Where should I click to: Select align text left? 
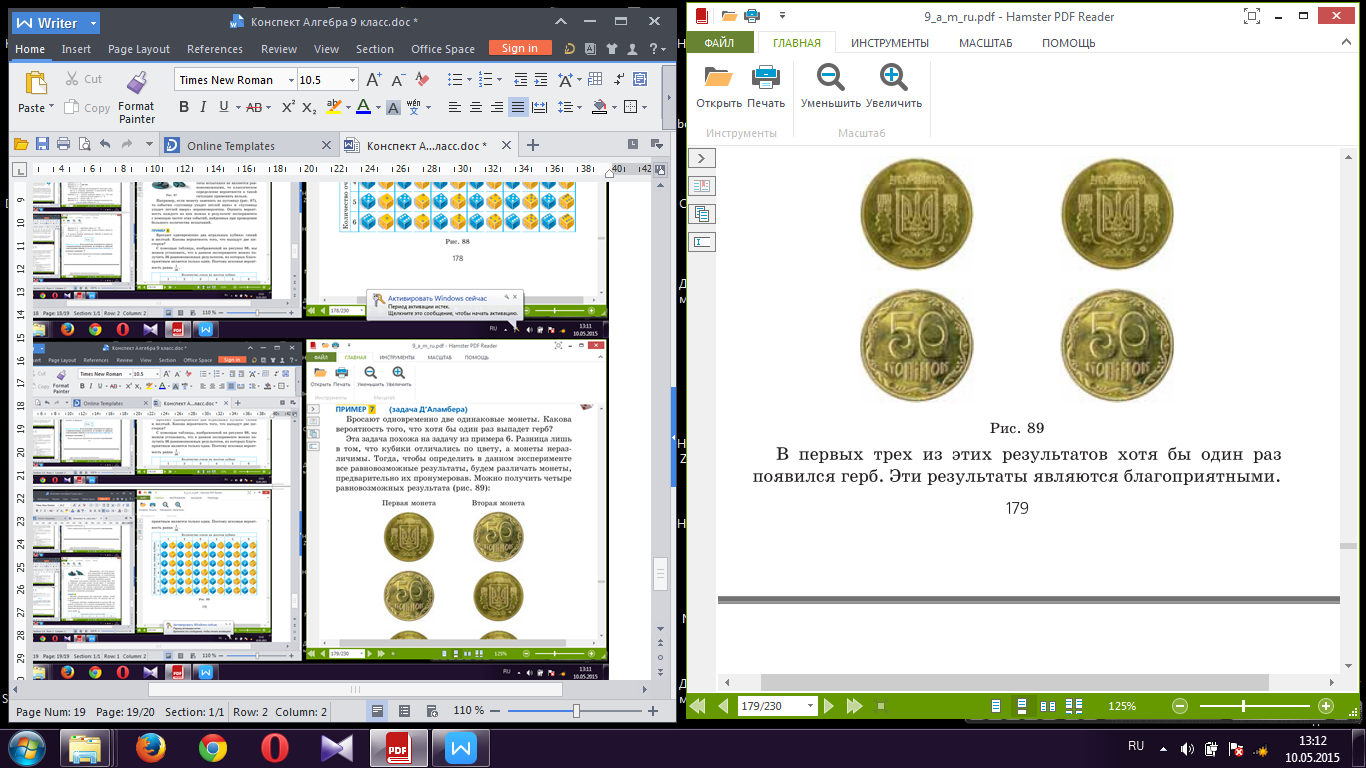tap(455, 108)
